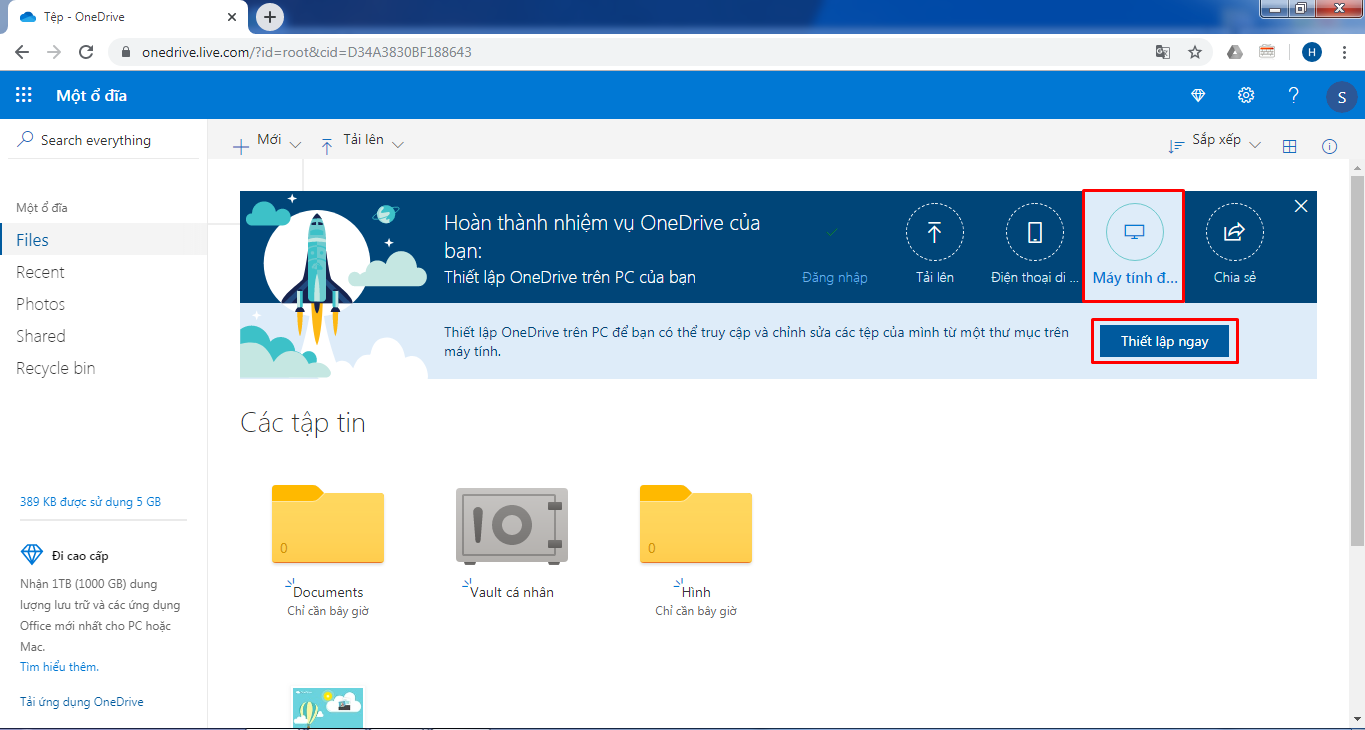
Task: Open a new browser tab
Action: 270,17
